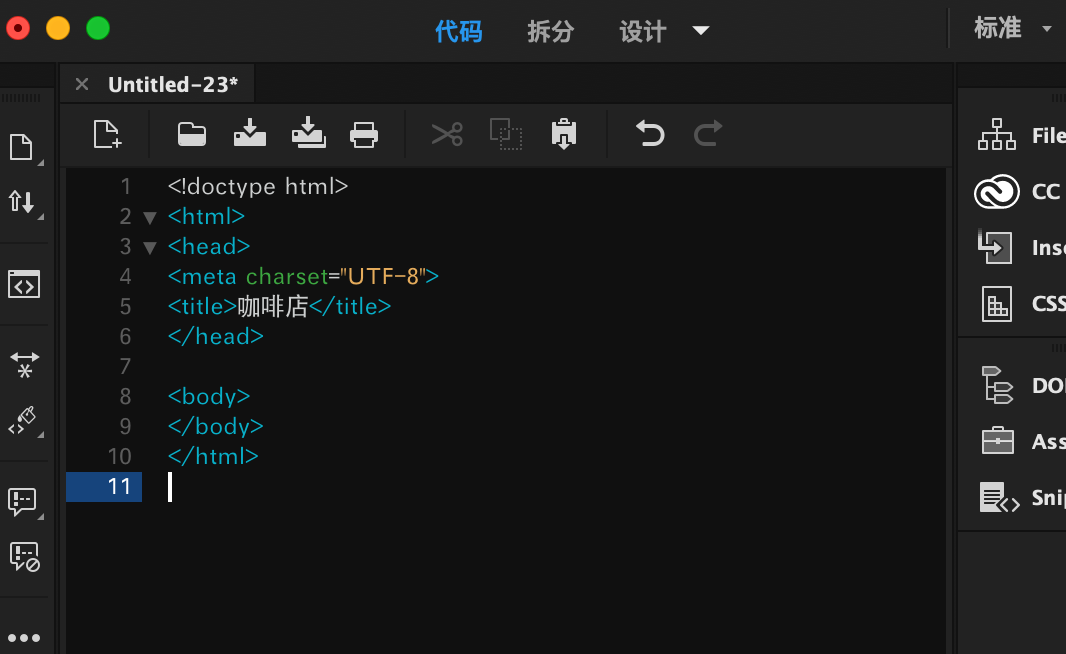Click the </head> closing tag line
Viewport: 1066px width, 654px height.
[x=216, y=337]
